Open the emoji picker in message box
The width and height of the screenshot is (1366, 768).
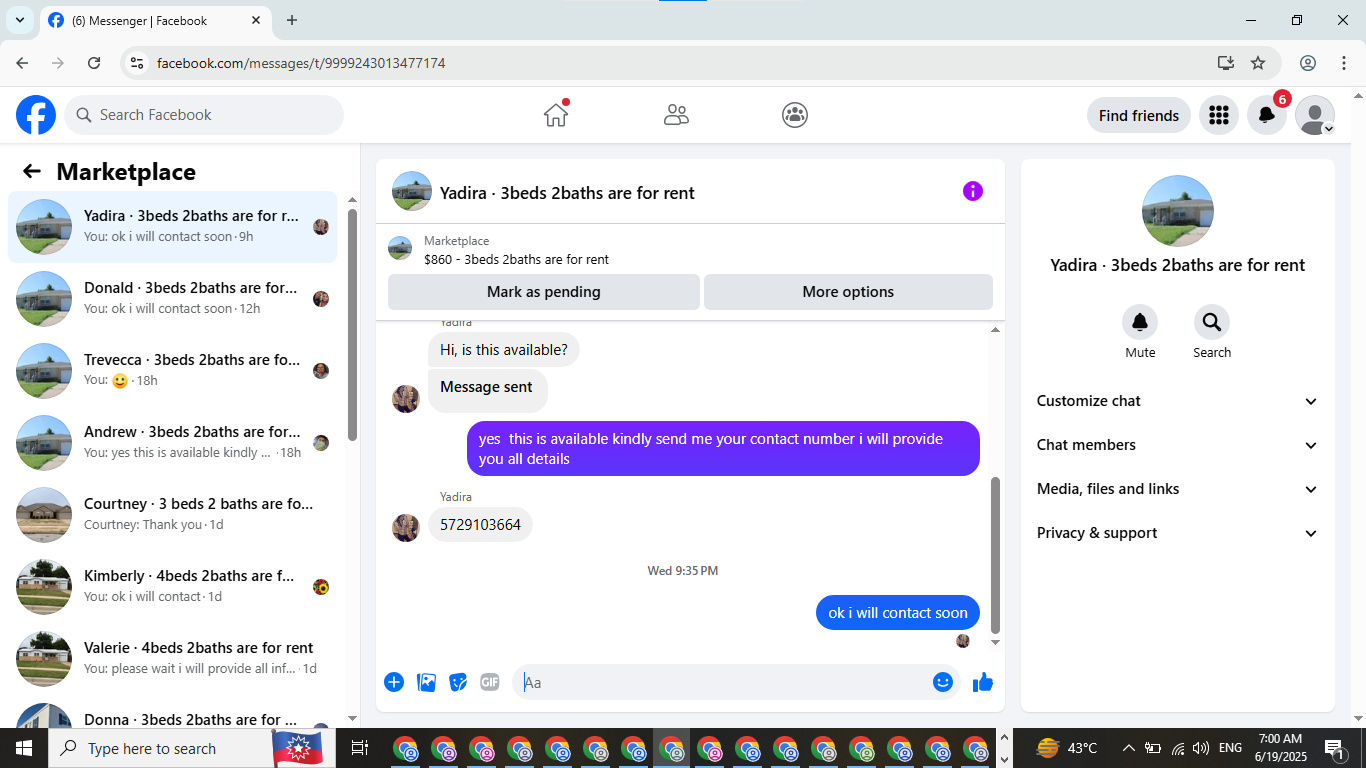(x=943, y=682)
